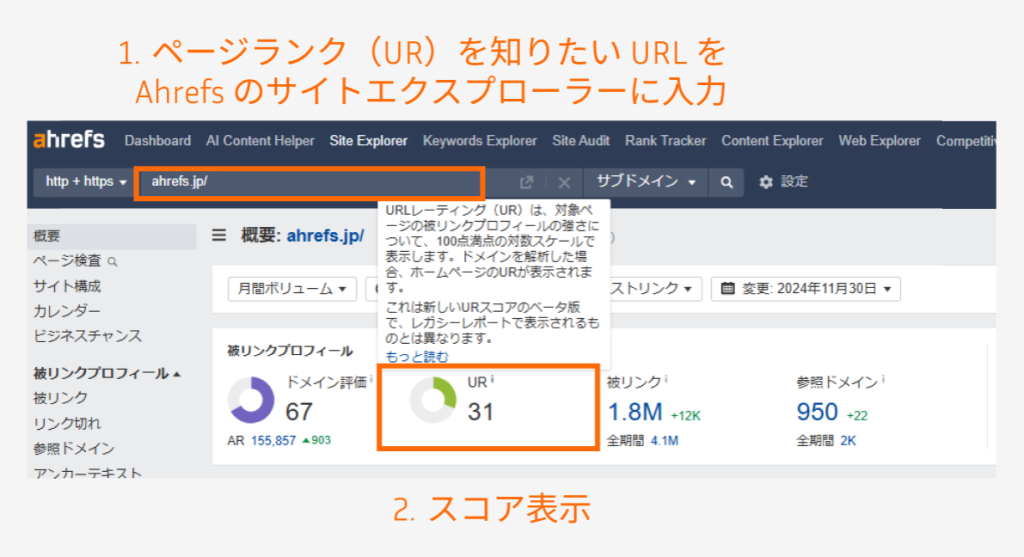Click the UR score 31
The width and height of the screenshot is (1024, 557).
[x=480, y=412]
